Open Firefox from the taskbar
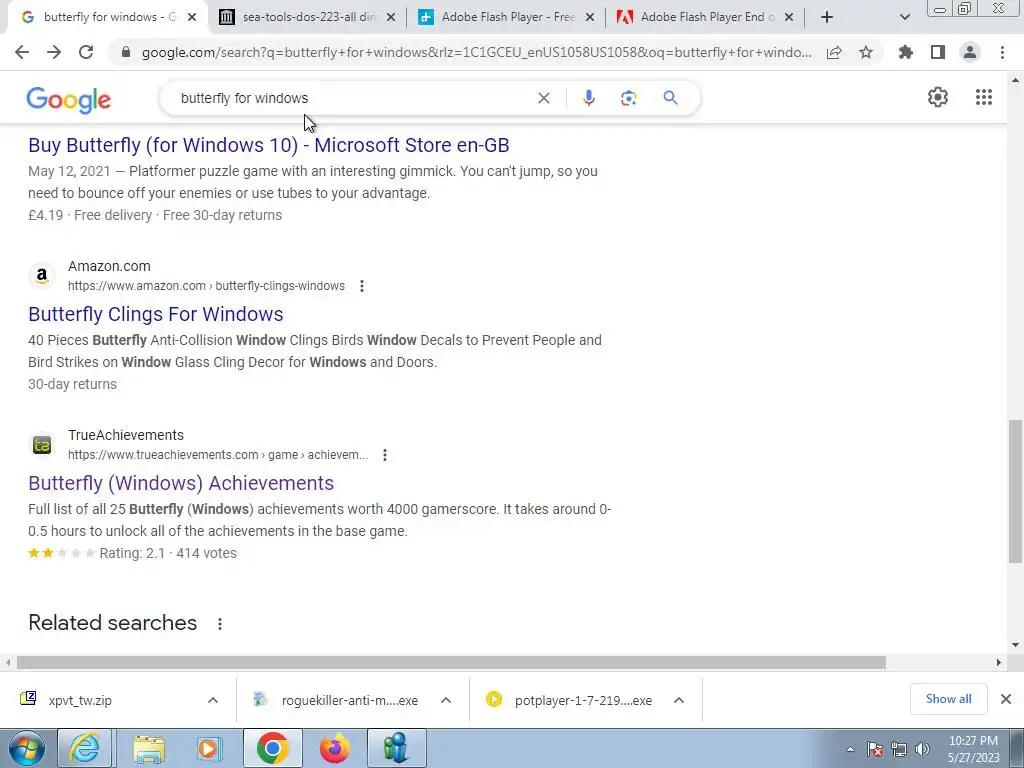 (334, 748)
